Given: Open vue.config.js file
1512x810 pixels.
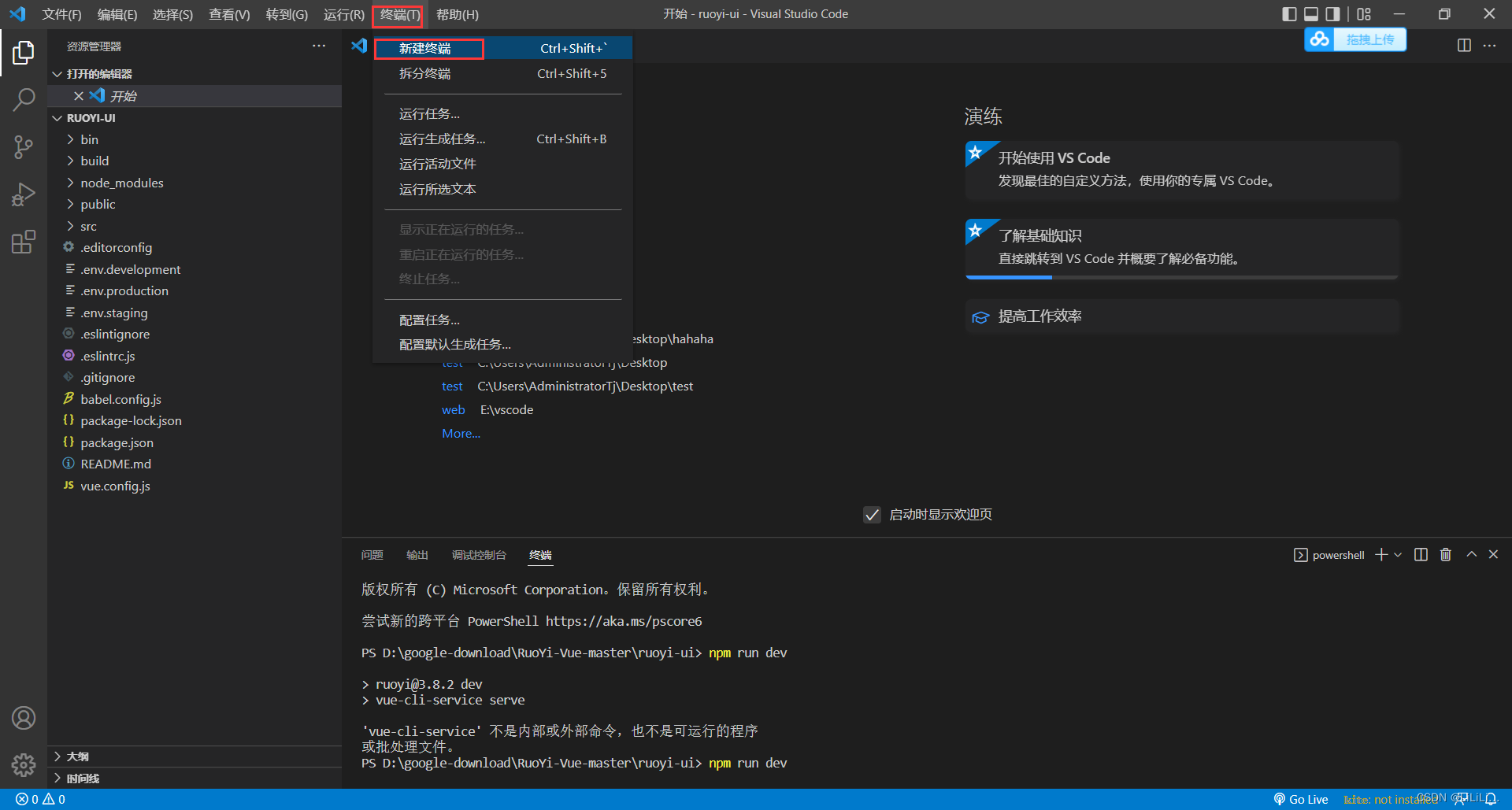Looking at the screenshot, I should pos(195,486).
